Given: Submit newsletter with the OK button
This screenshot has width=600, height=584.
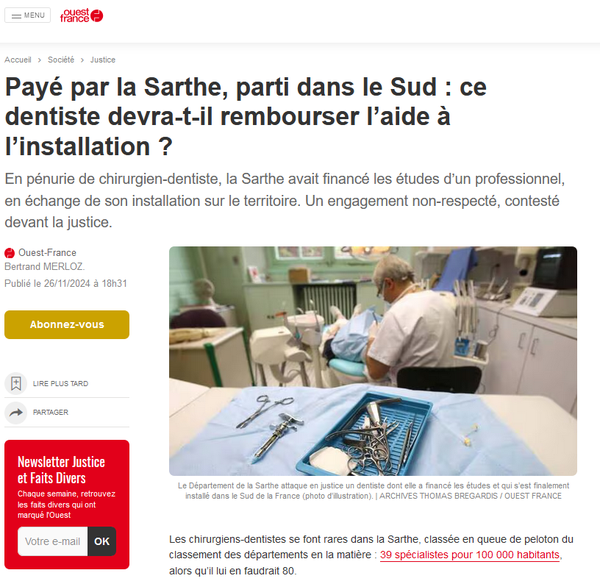Looking at the screenshot, I should [102, 542].
